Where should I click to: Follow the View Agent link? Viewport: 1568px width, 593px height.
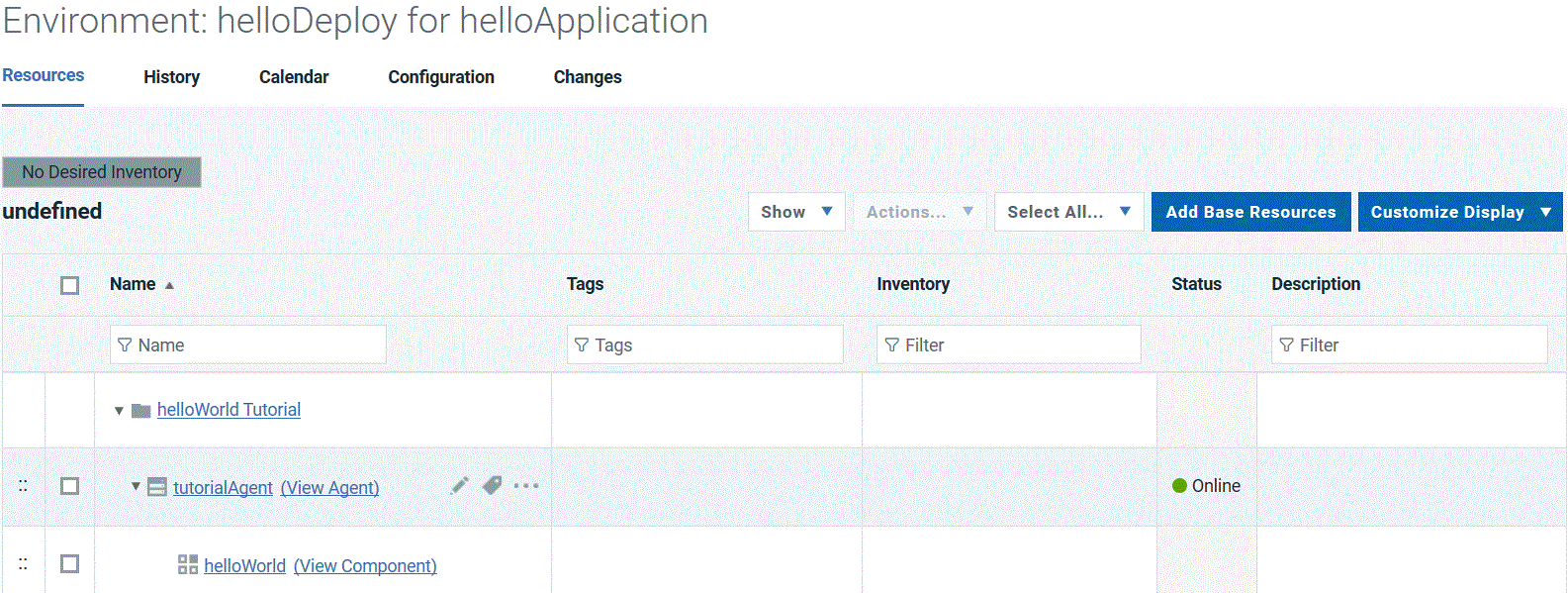pos(329,487)
